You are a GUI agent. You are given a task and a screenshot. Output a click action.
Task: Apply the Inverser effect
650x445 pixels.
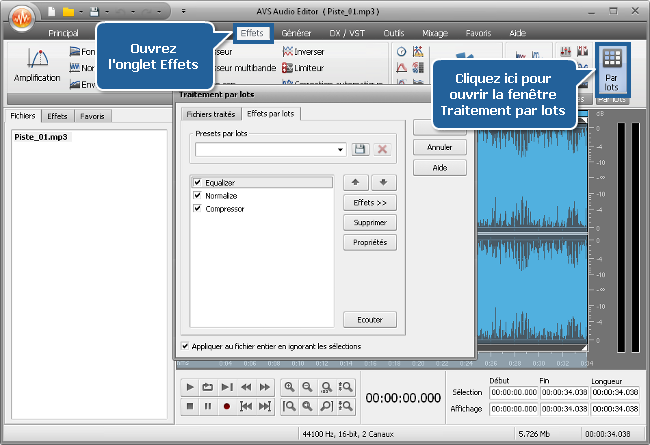click(303, 52)
